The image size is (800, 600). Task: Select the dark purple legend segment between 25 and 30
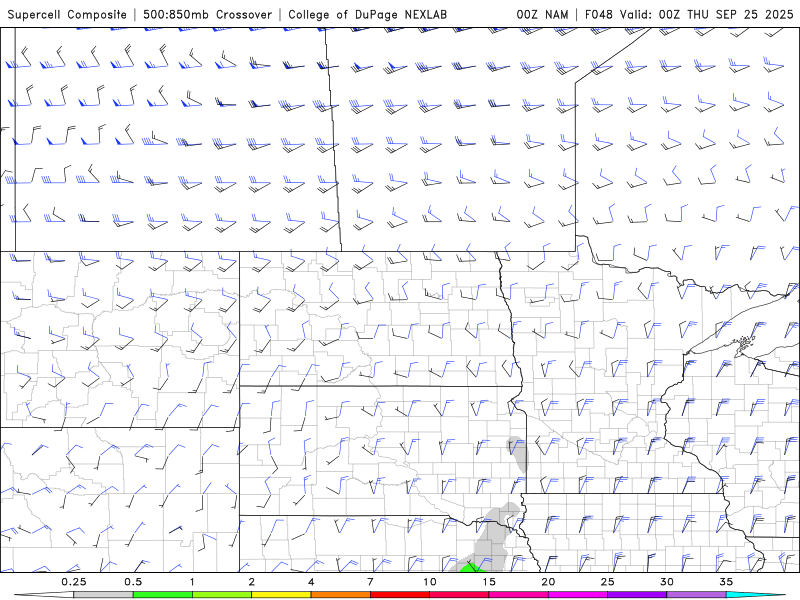tap(637, 595)
